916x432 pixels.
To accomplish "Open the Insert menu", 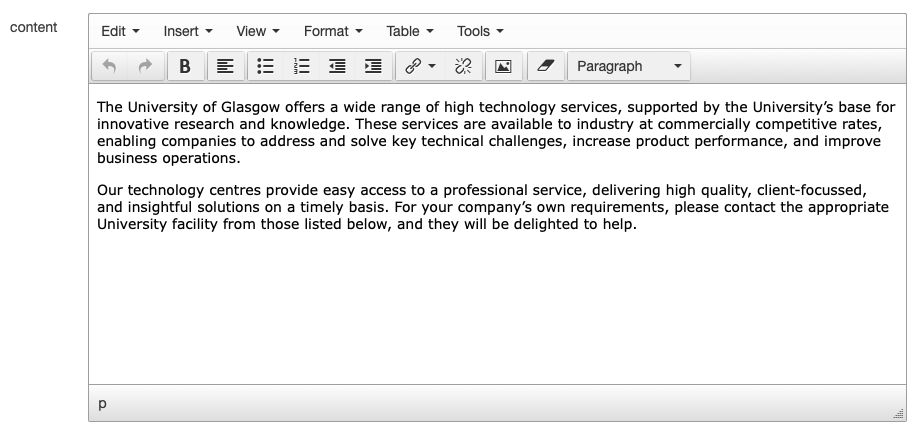I will click(188, 31).
